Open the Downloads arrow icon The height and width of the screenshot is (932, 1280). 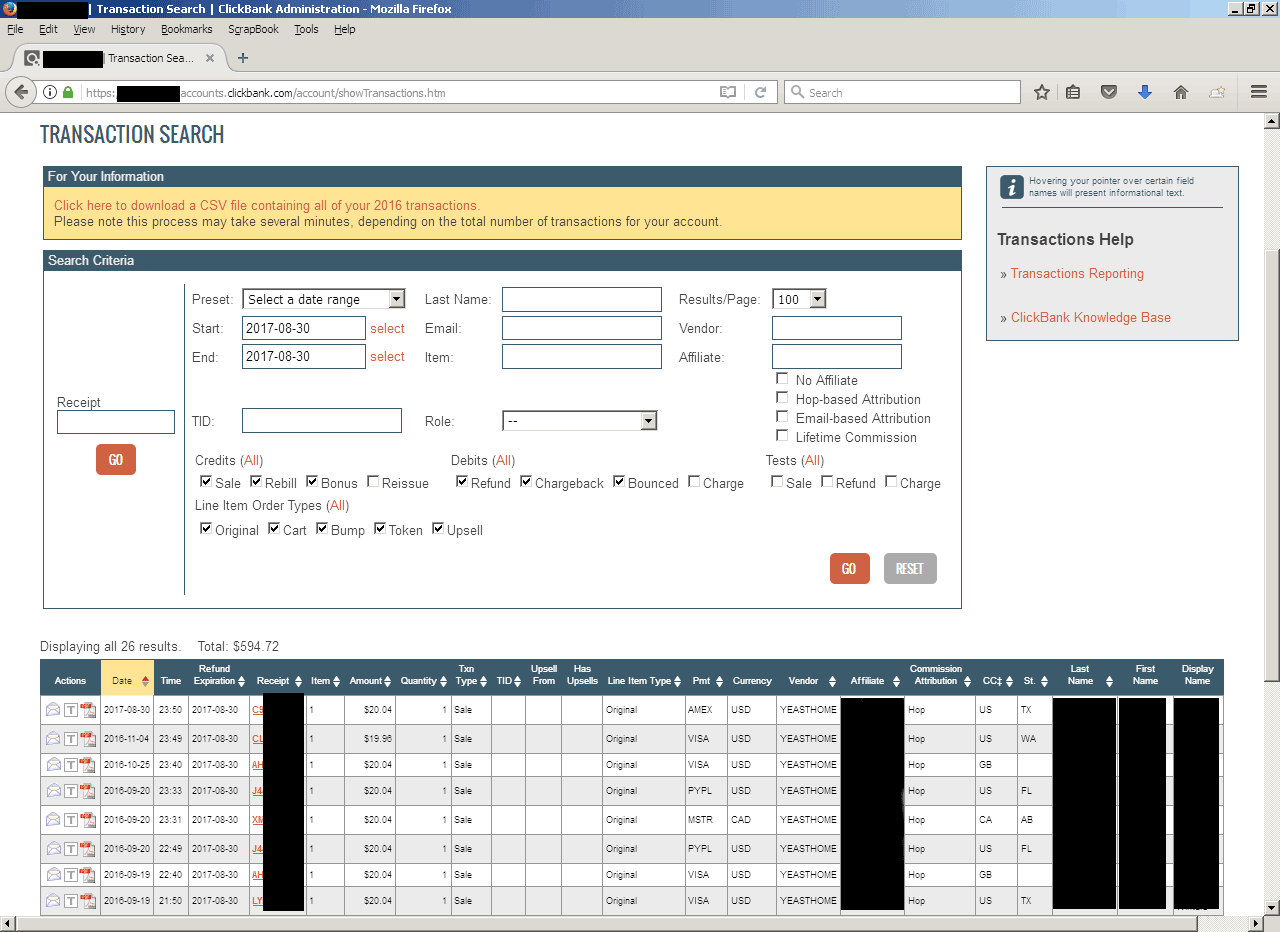pos(1145,92)
